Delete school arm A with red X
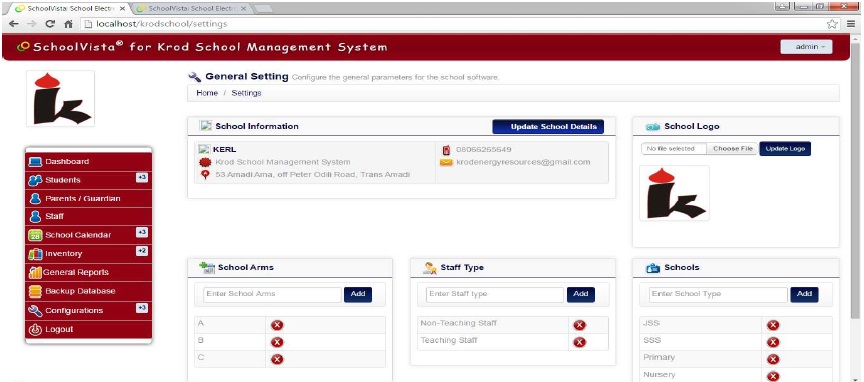This screenshot has width=864, height=382. pos(277,325)
